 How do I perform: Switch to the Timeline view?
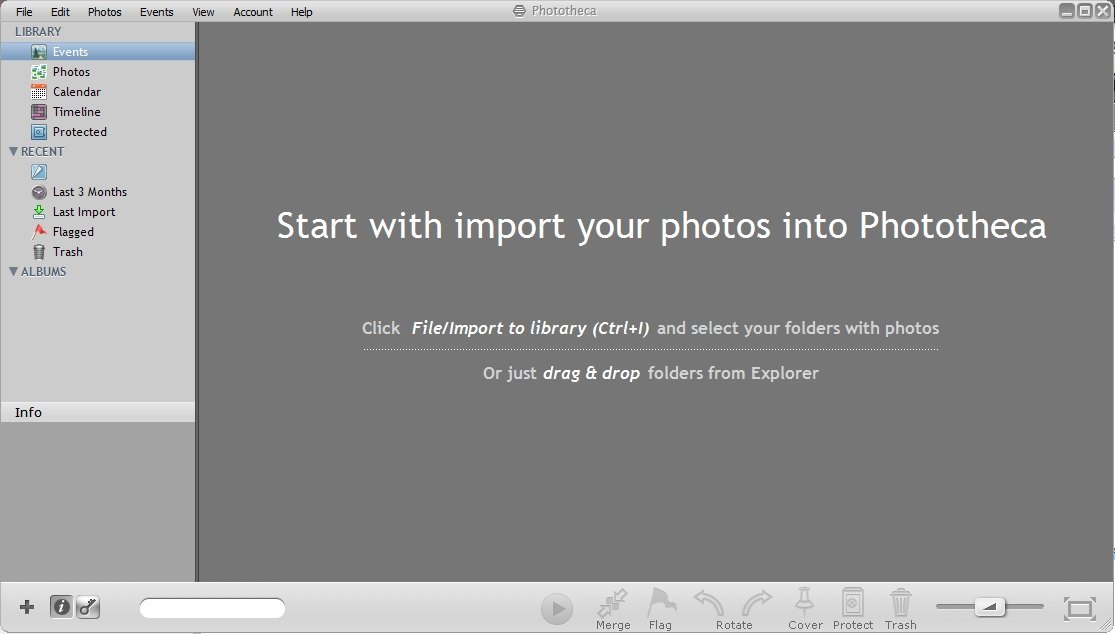coord(78,111)
